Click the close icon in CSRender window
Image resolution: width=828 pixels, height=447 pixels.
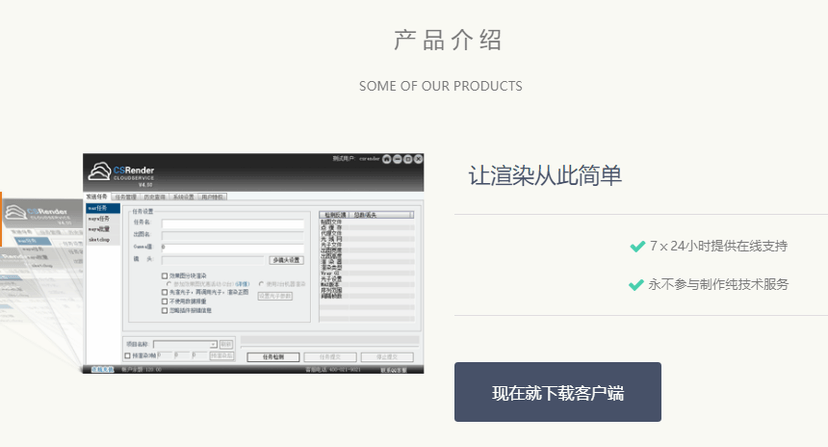tap(418, 159)
